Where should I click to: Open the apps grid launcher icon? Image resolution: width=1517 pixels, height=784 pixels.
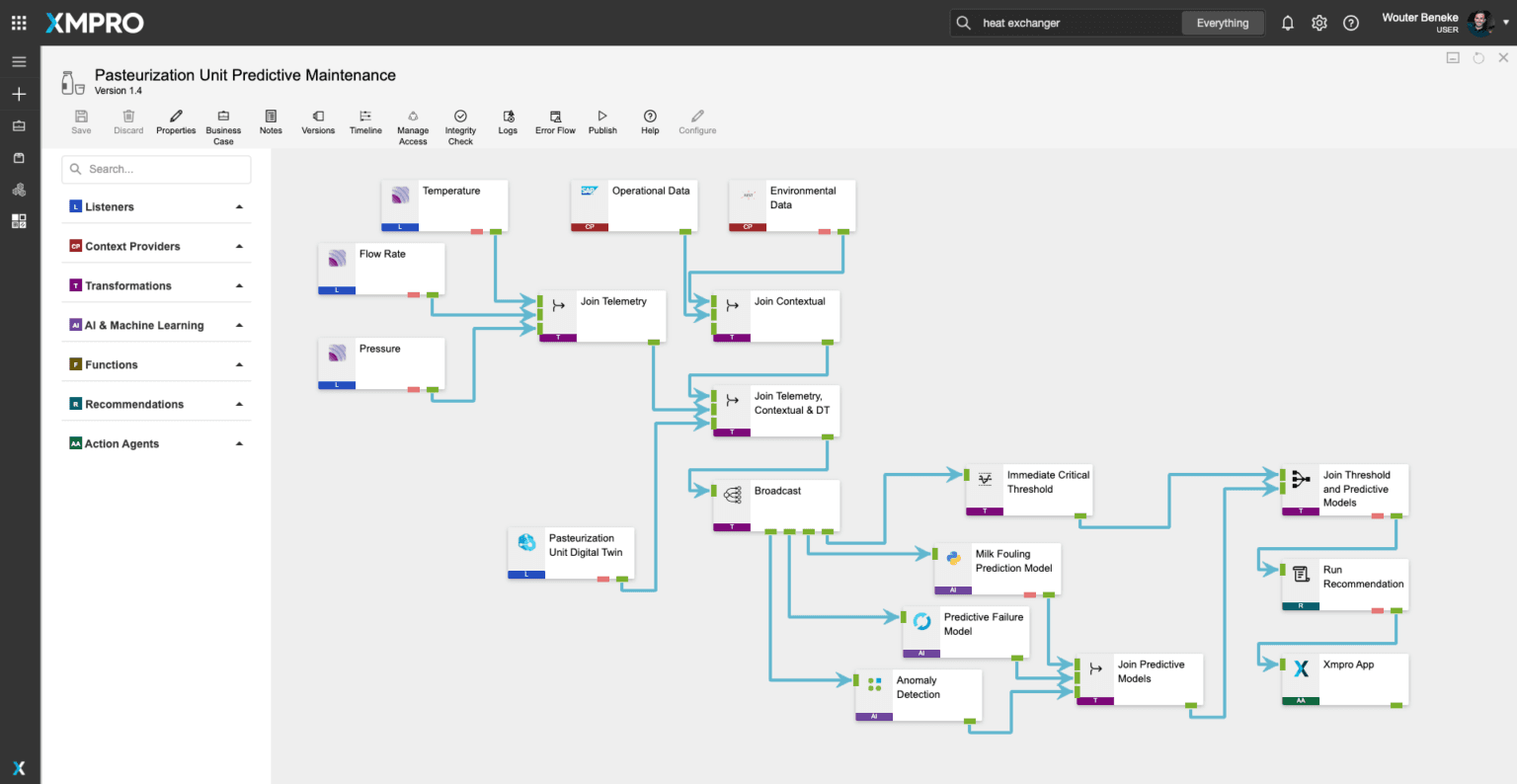[19, 23]
